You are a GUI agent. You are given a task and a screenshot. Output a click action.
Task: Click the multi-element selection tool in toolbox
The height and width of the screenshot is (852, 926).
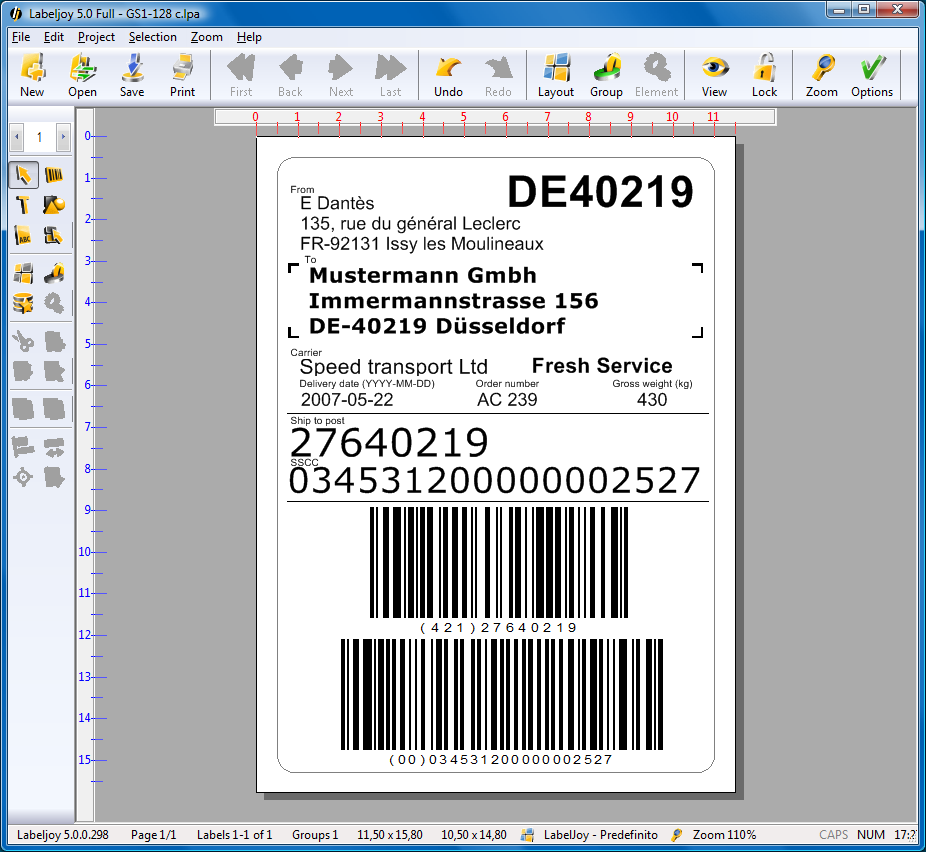coord(54,236)
